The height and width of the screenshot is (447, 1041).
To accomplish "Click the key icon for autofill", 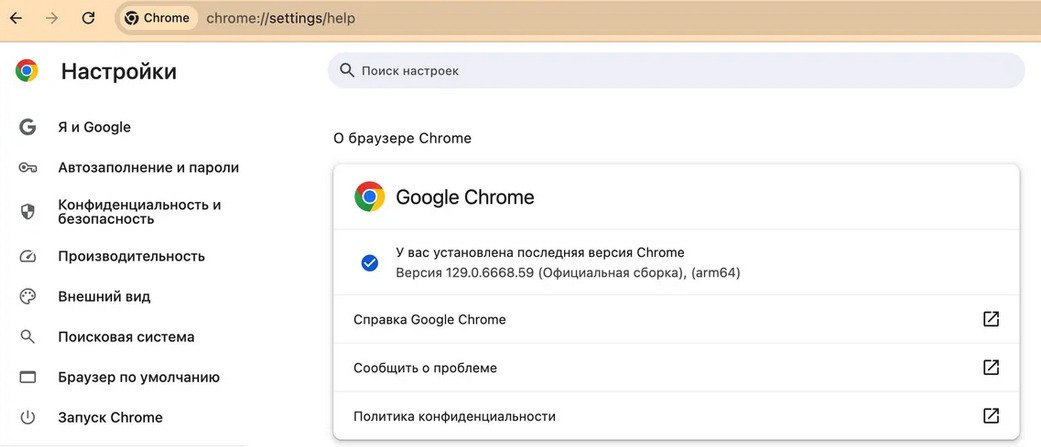I will (27, 168).
